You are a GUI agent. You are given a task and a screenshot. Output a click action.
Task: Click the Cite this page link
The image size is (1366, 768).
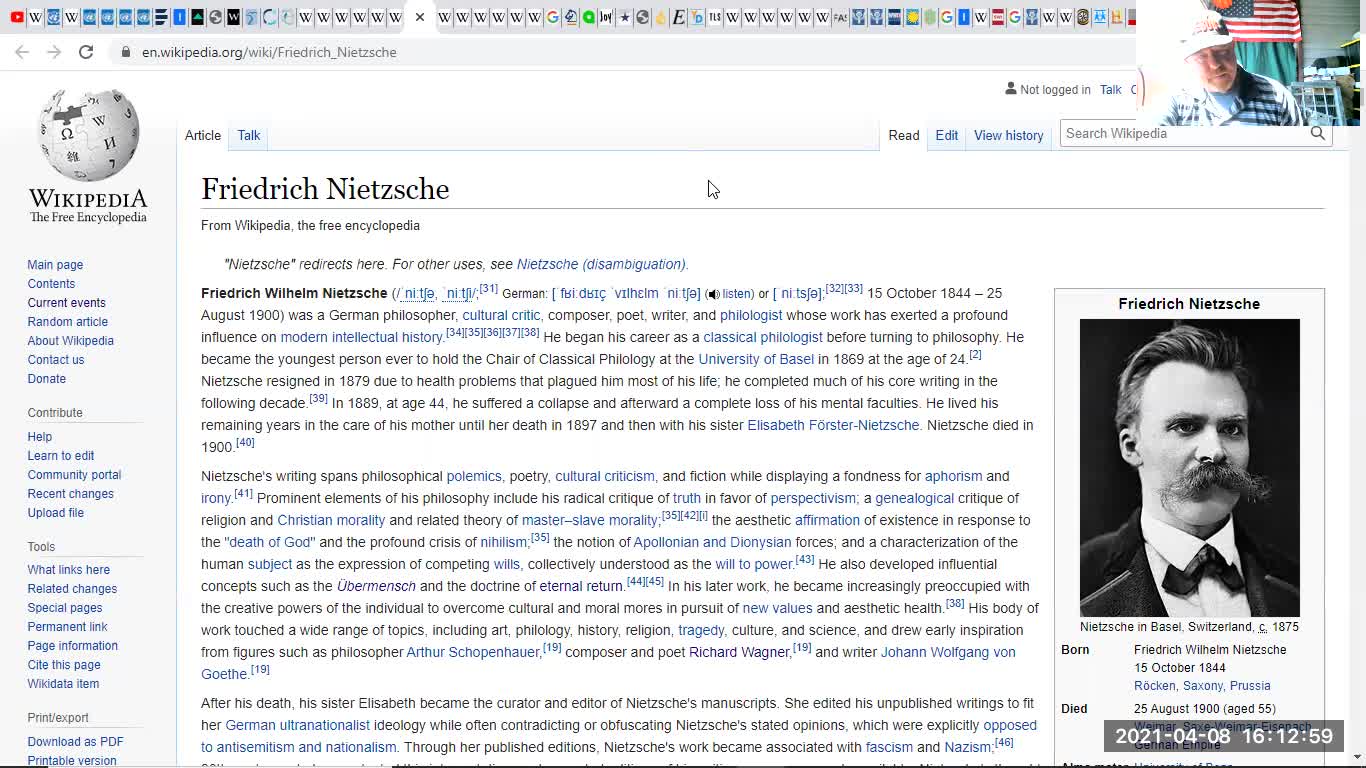click(64, 665)
